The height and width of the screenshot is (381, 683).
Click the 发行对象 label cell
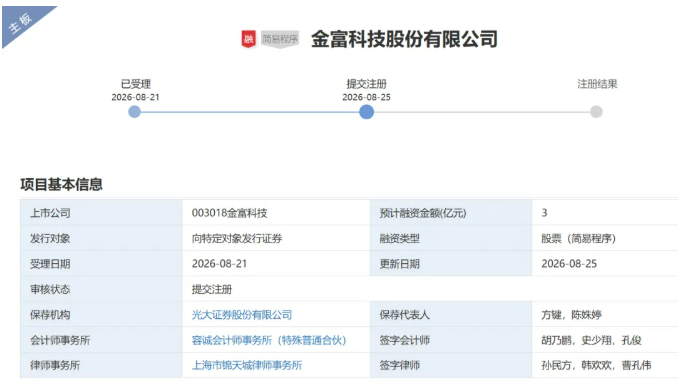(x=101, y=239)
